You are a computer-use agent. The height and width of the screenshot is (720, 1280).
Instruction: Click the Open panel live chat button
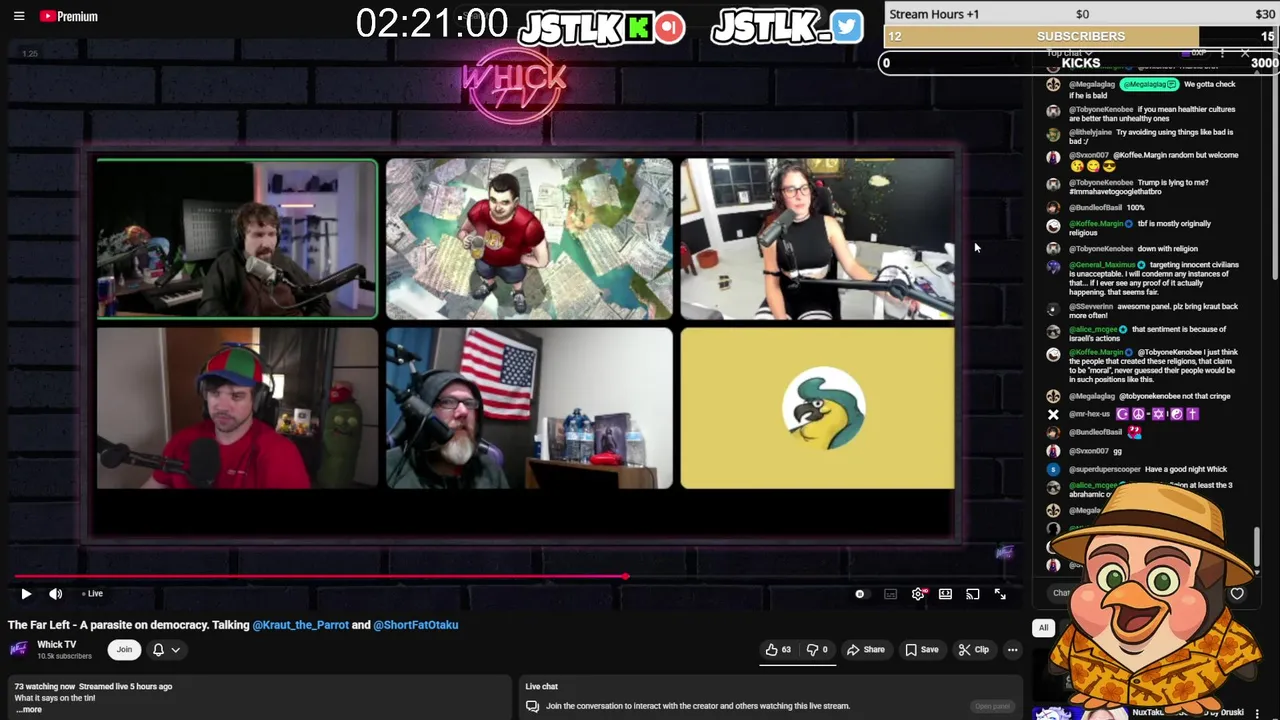point(992,706)
